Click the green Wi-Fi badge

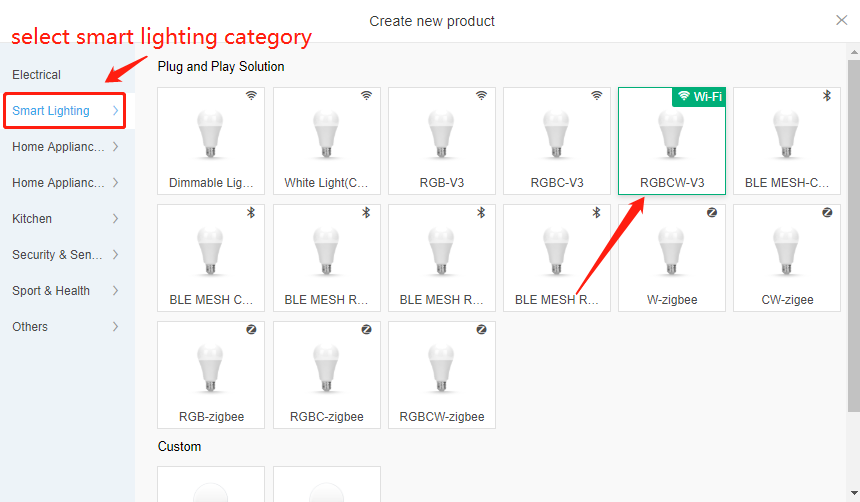[x=699, y=97]
